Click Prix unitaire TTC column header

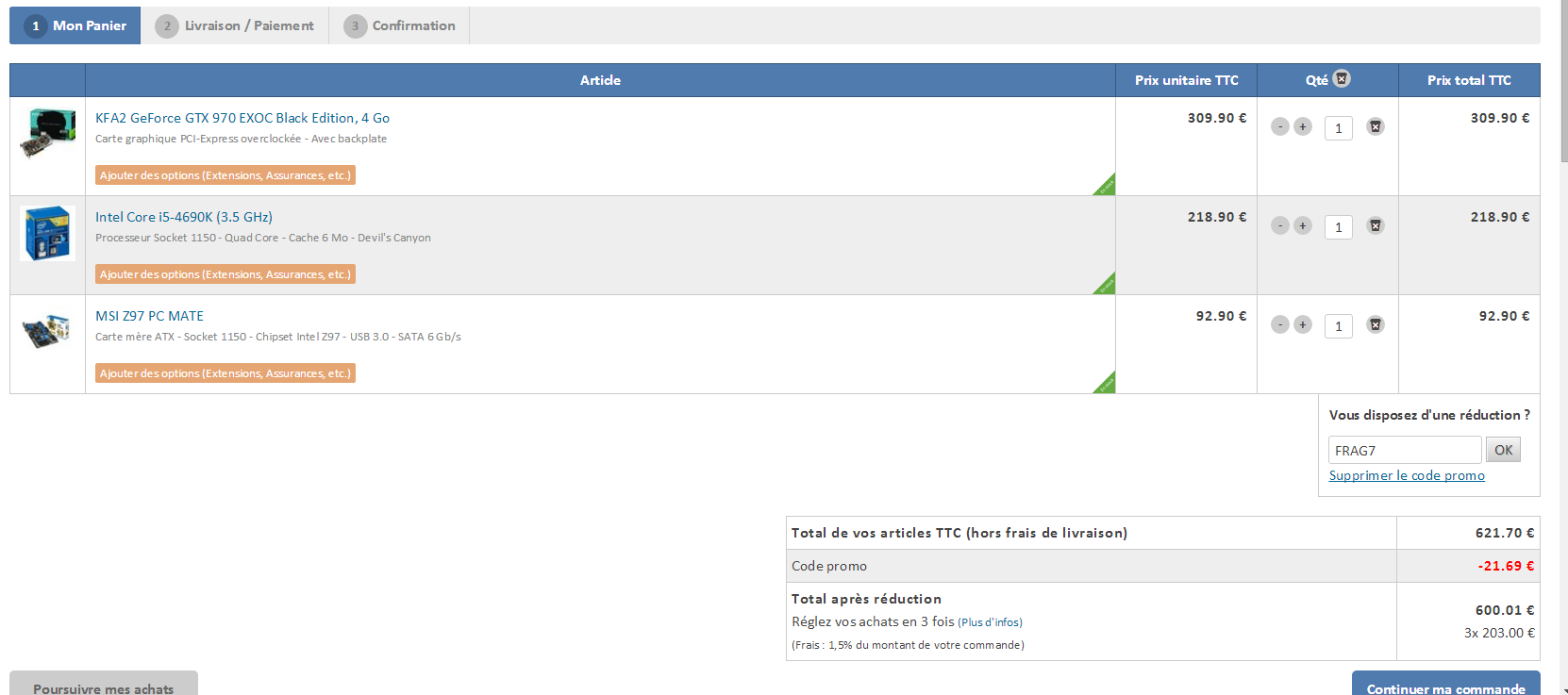tap(1186, 80)
